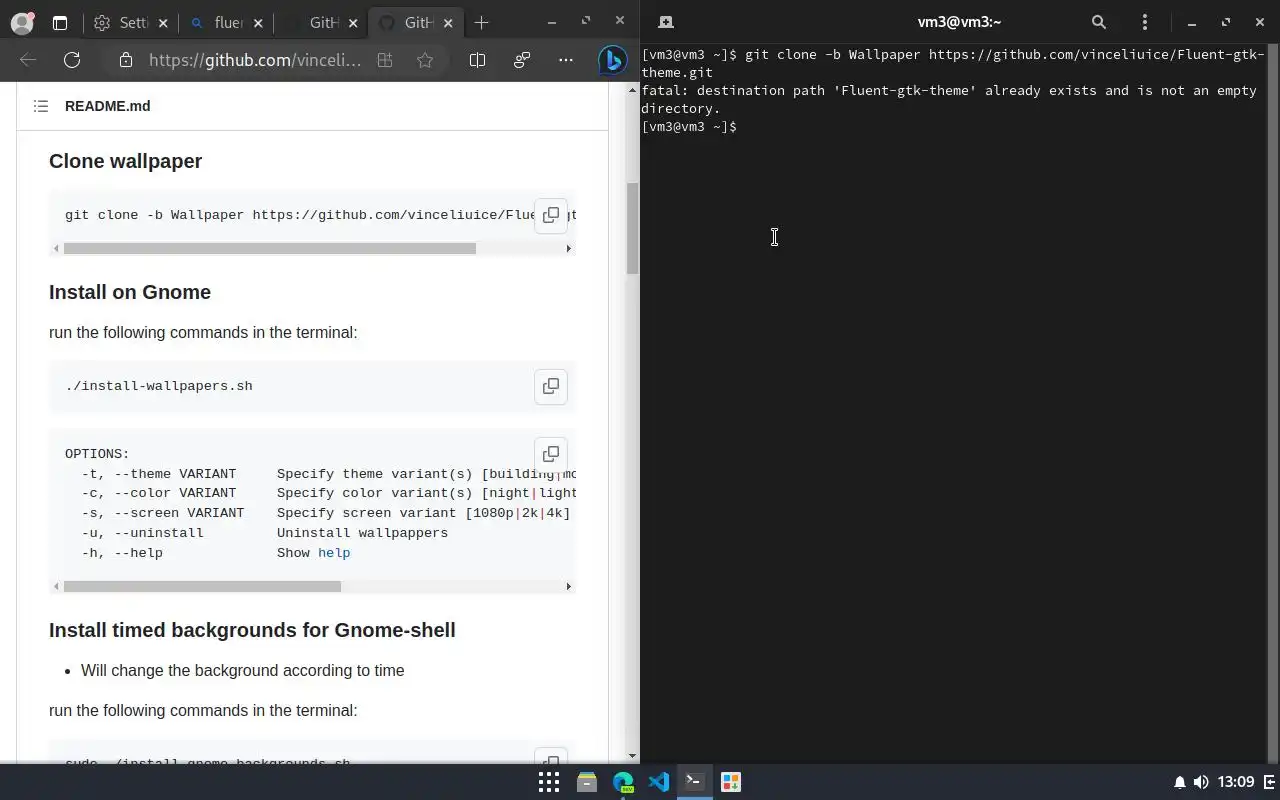Open Edge Dev from the taskbar
The image size is (1280, 800).
tap(623, 782)
